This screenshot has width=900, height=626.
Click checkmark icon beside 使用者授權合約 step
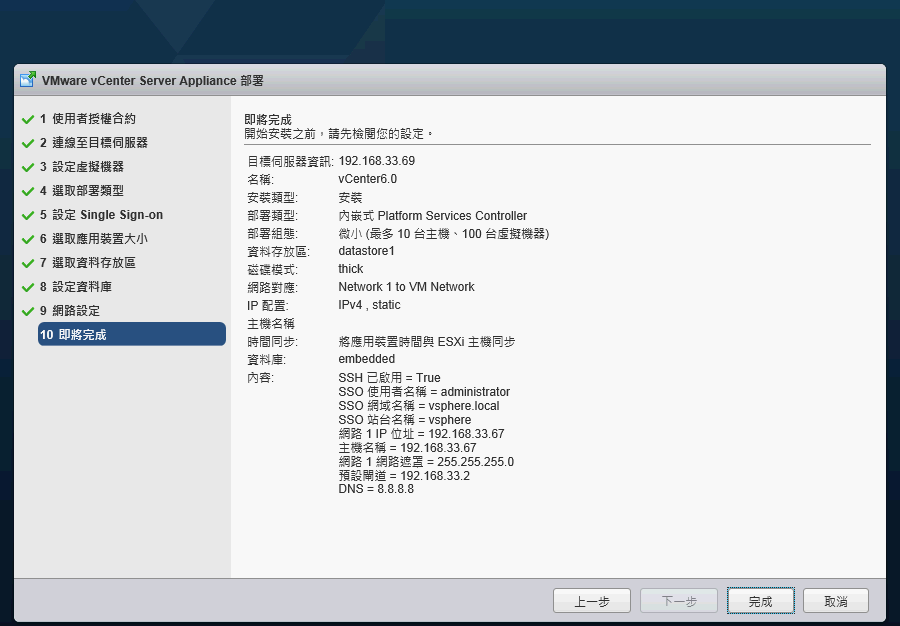click(x=28, y=119)
